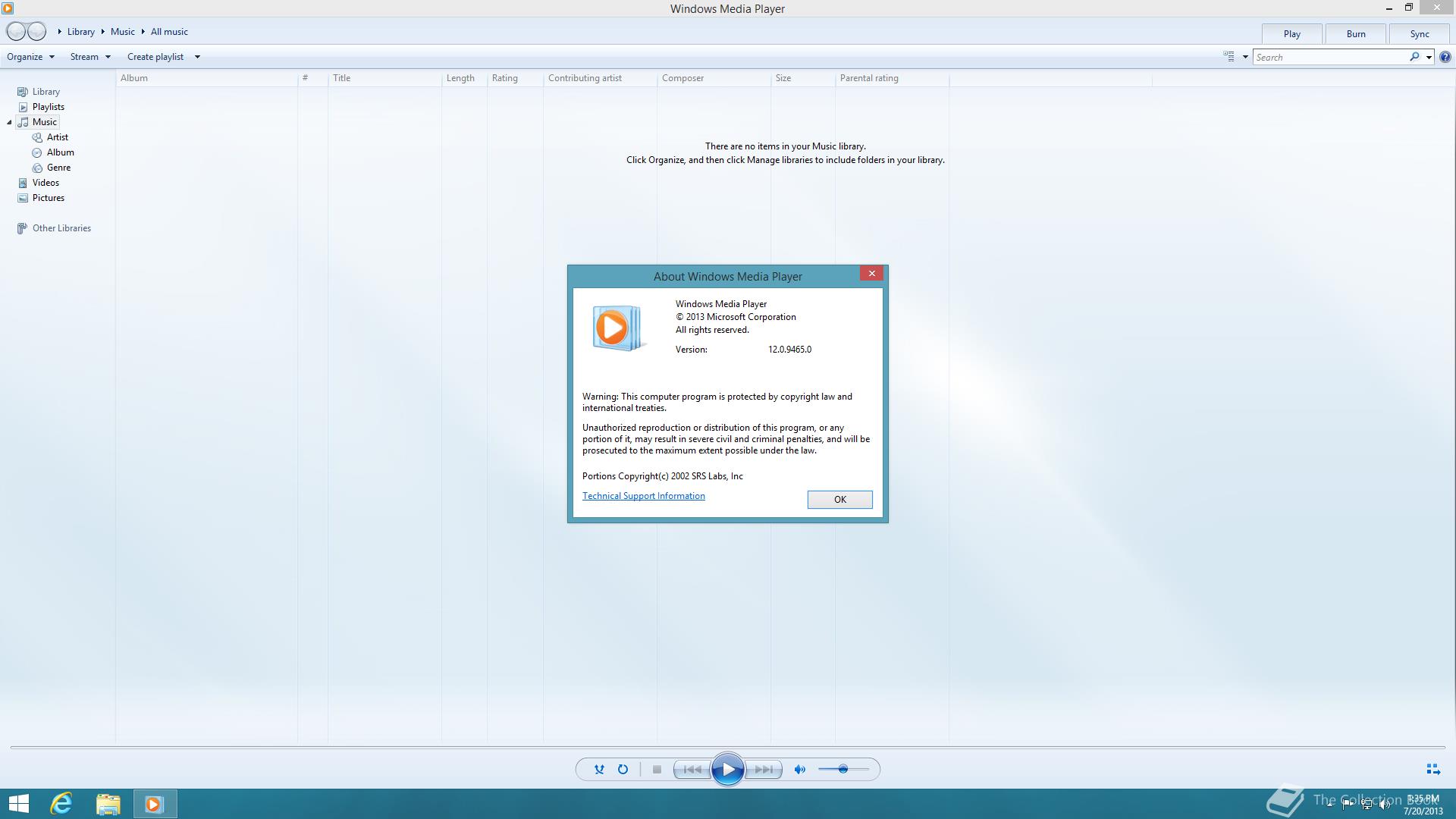Click Parental rating column header
The height and width of the screenshot is (819, 1456).
(893, 78)
